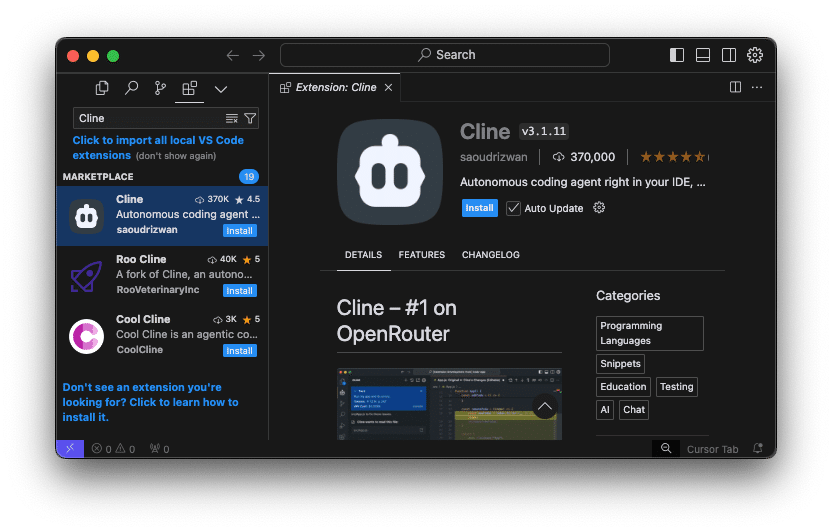Image resolution: width=832 pixels, height=532 pixels.
Task: Select the Extensions view icon
Action: (189, 88)
